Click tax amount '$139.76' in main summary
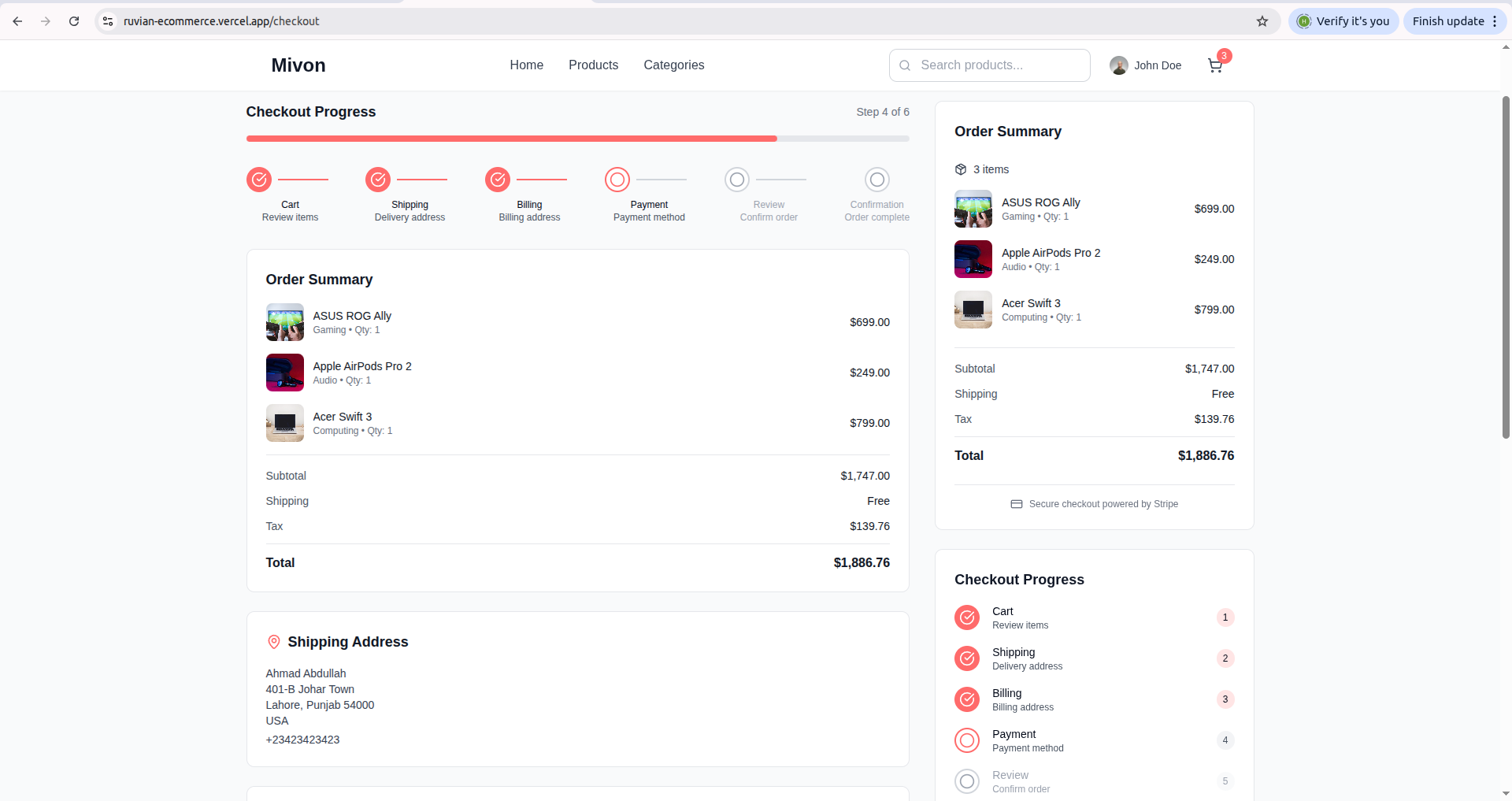 pyautogui.click(x=869, y=526)
